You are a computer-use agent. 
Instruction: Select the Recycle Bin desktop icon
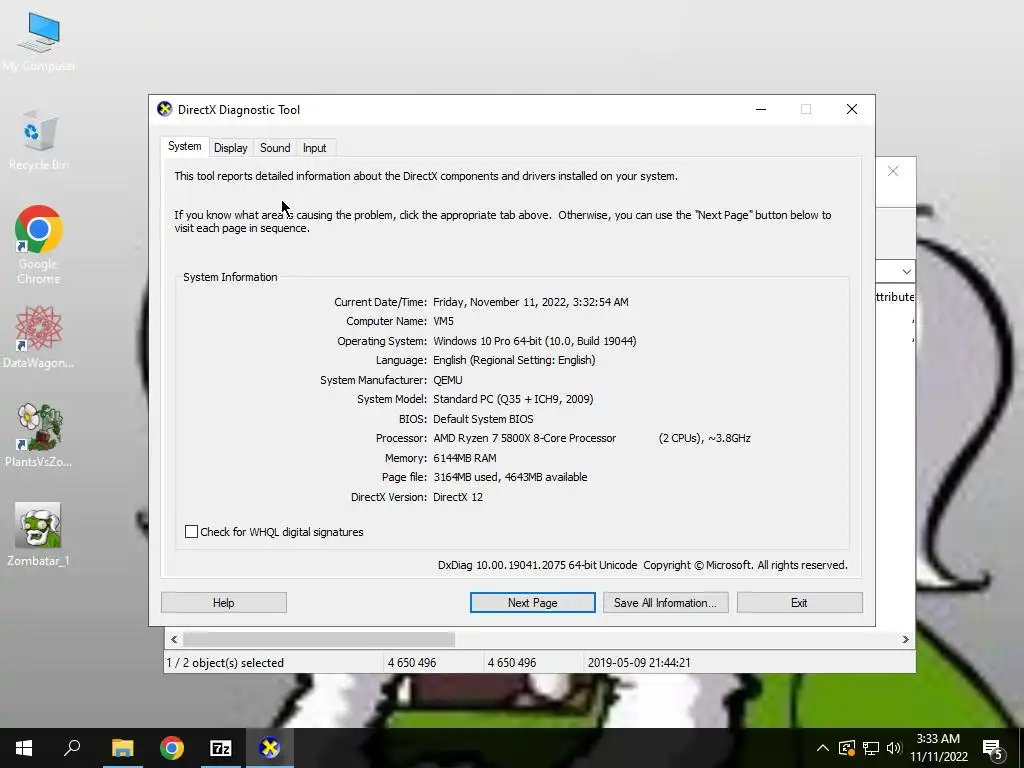coord(39,140)
